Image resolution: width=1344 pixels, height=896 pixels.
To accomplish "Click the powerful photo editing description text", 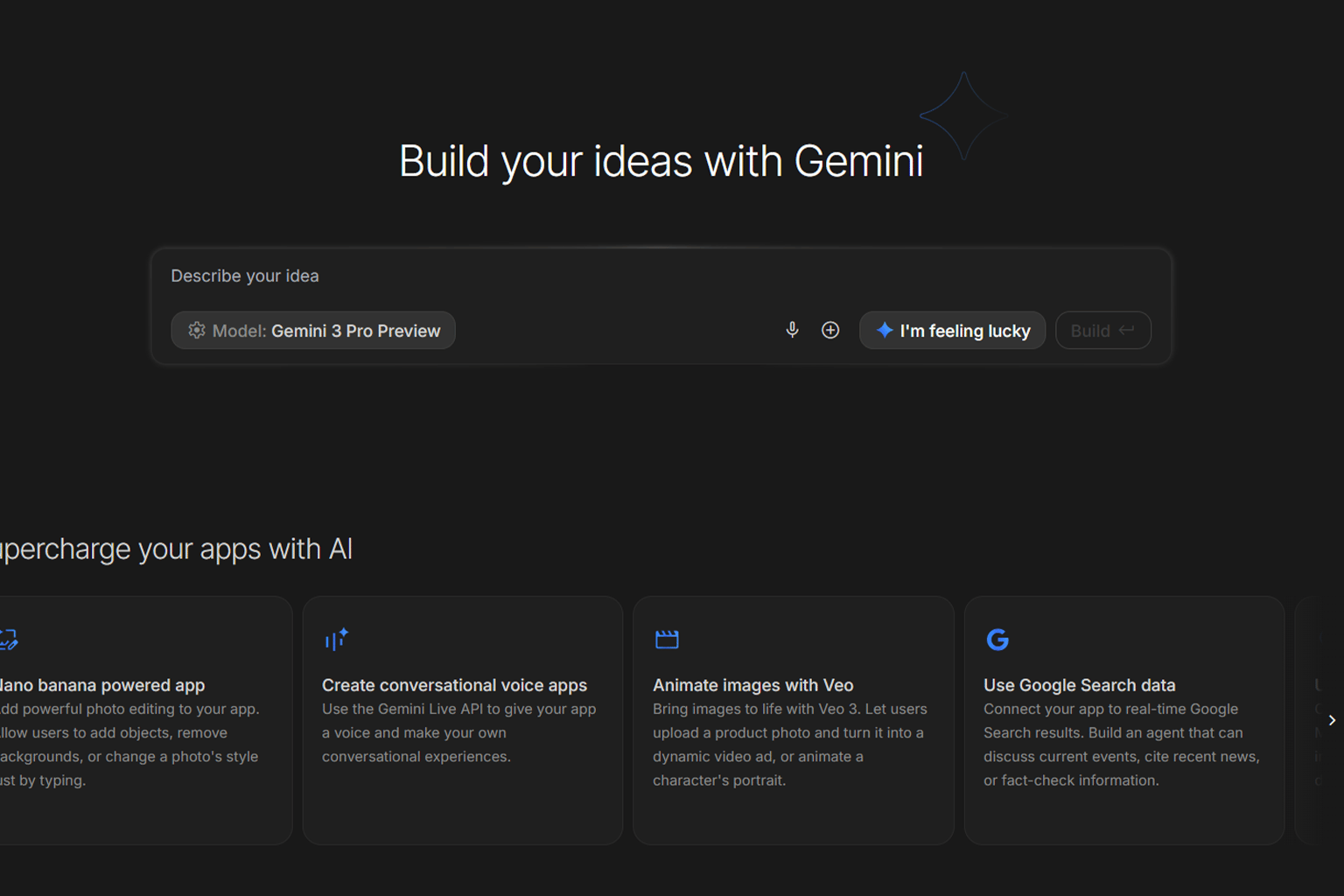I will tap(129, 745).
